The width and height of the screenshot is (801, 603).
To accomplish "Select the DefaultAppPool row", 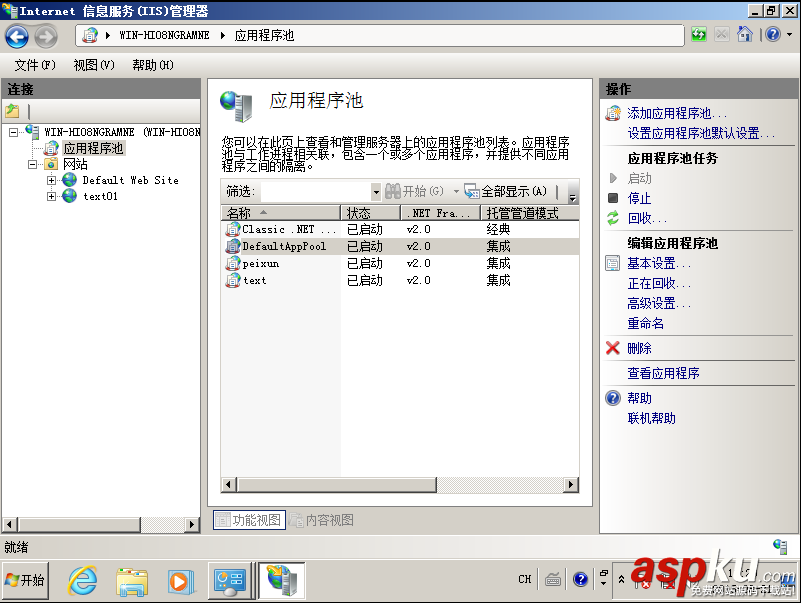I will tap(400, 246).
